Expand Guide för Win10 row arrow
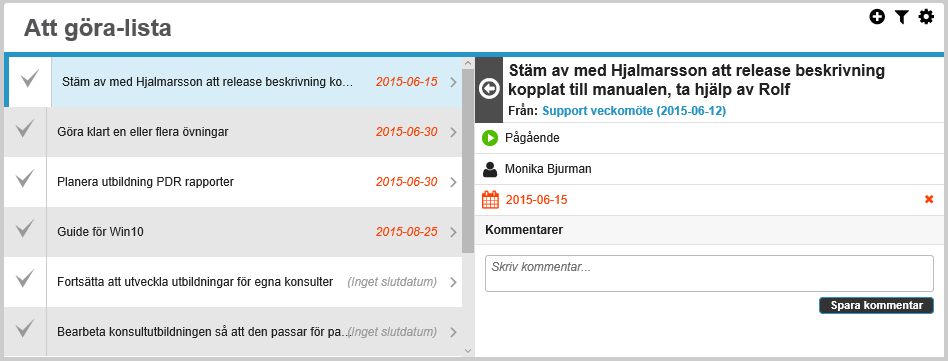Viewport: 948px width, 361px height. pyautogui.click(x=453, y=232)
